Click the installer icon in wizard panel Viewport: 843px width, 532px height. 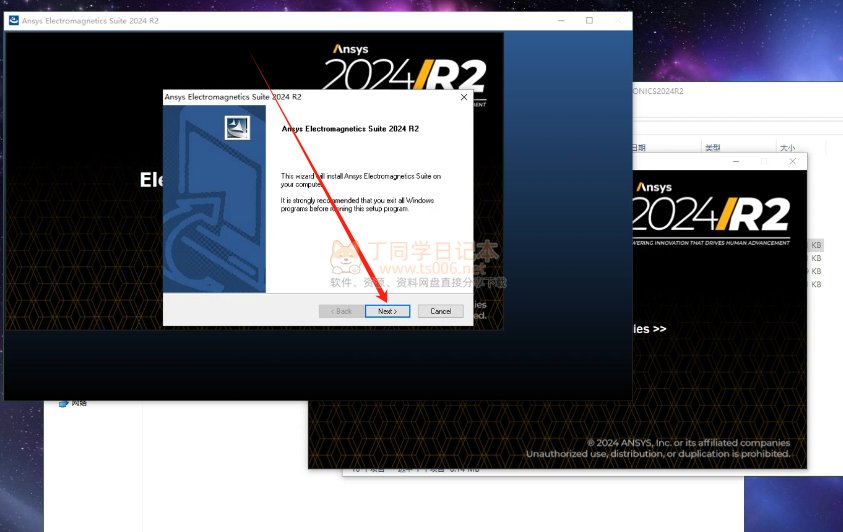(x=237, y=128)
